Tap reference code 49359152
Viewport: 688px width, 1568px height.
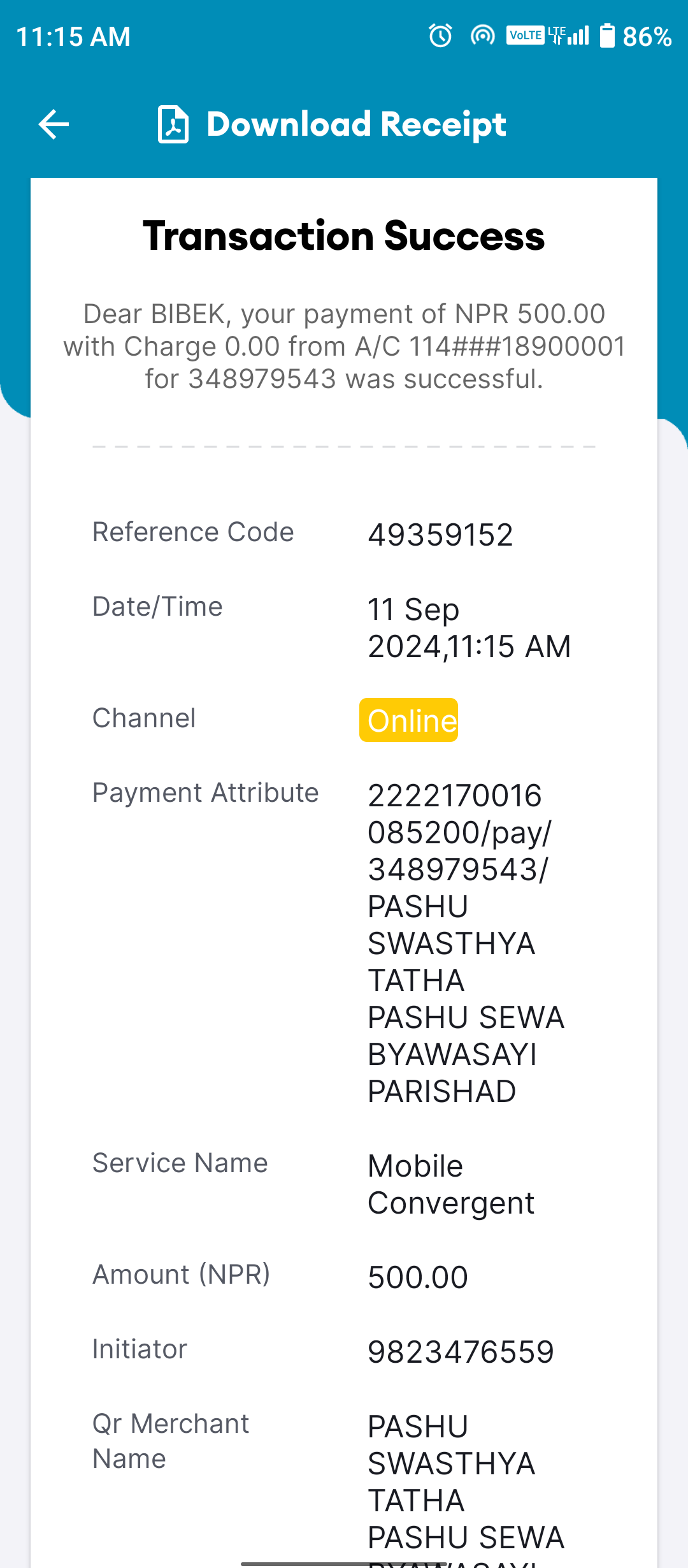(x=440, y=535)
